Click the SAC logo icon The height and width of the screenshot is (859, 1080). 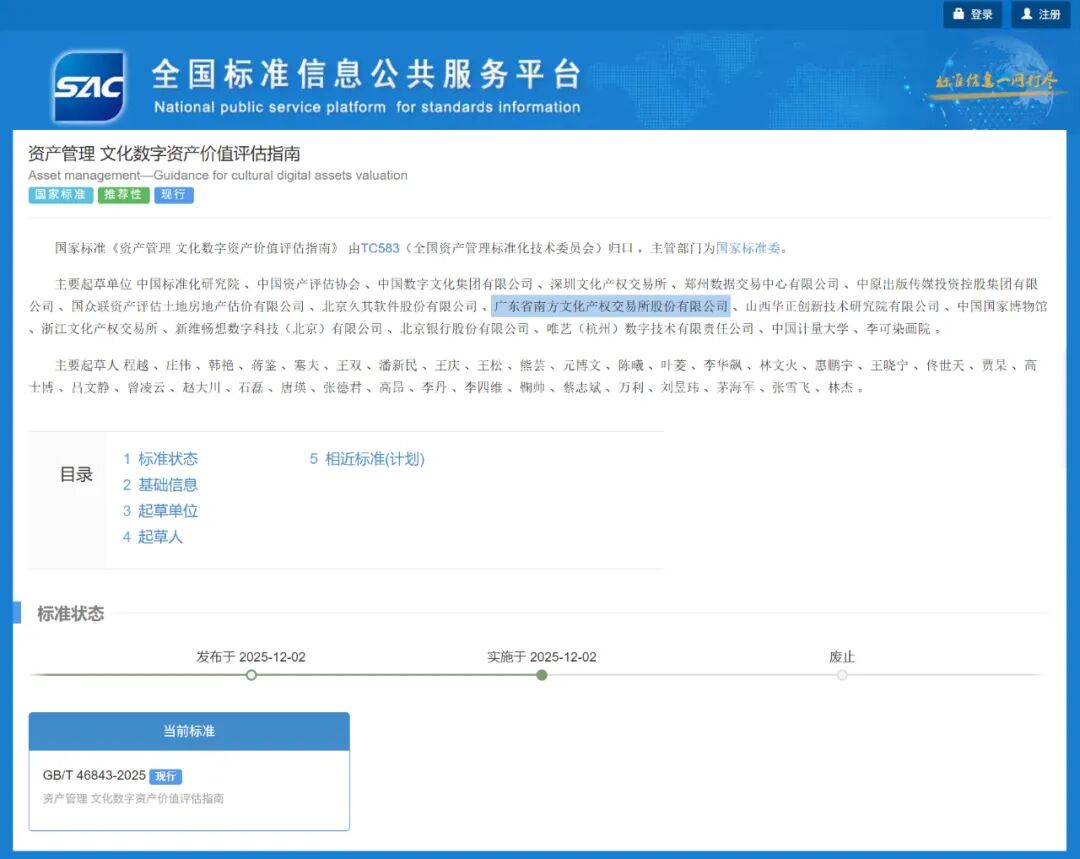point(89,87)
